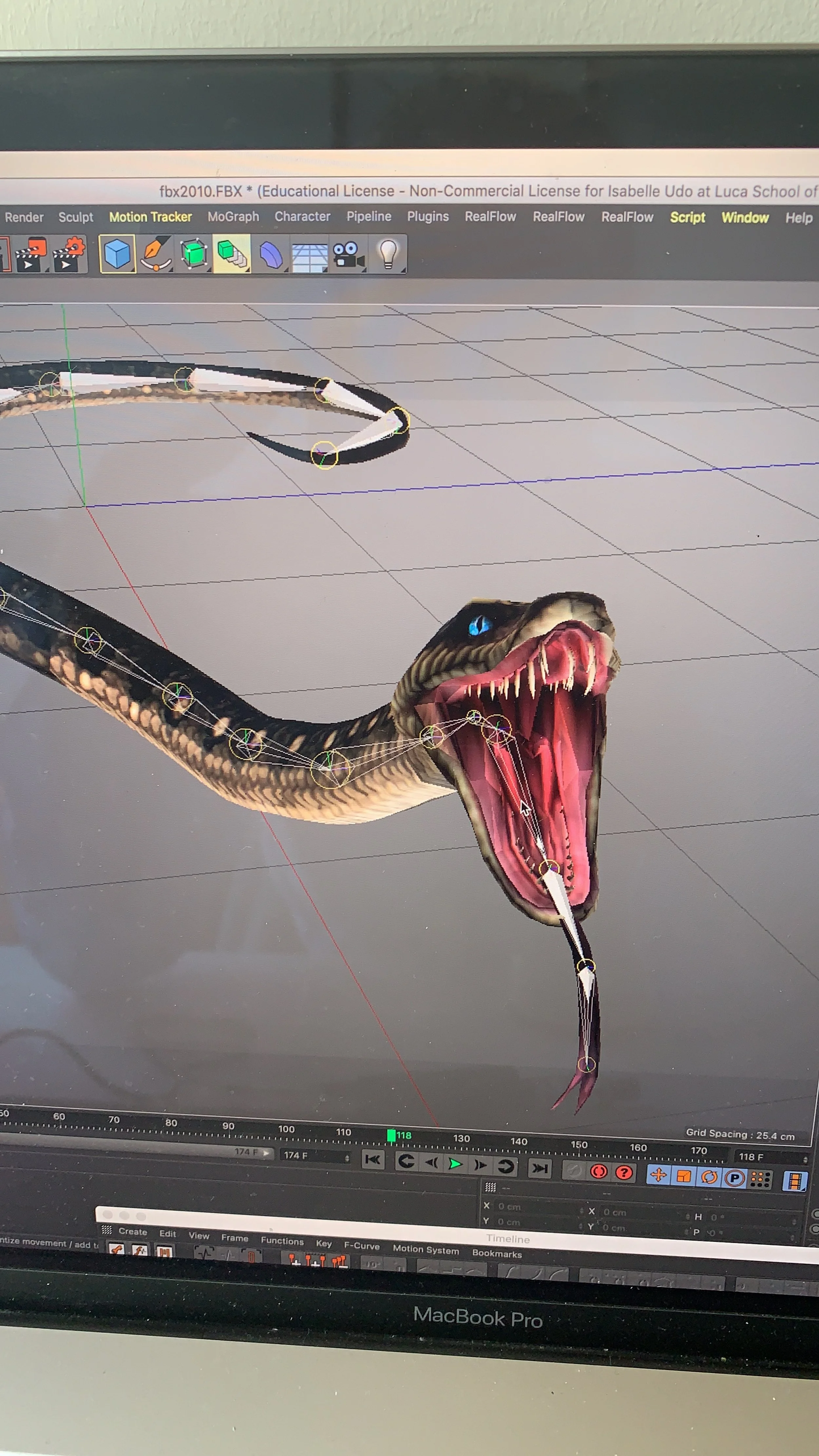Open the green Subdivision Surface generator icon
The image size is (819, 1456).
pos(194,254)
